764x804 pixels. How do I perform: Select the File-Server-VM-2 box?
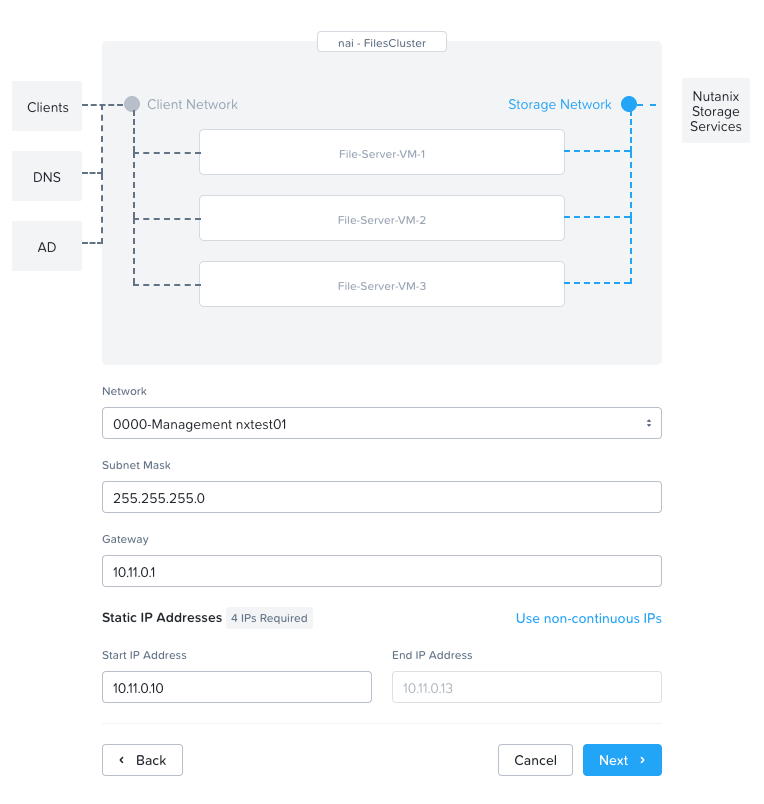tap(381, 218)
